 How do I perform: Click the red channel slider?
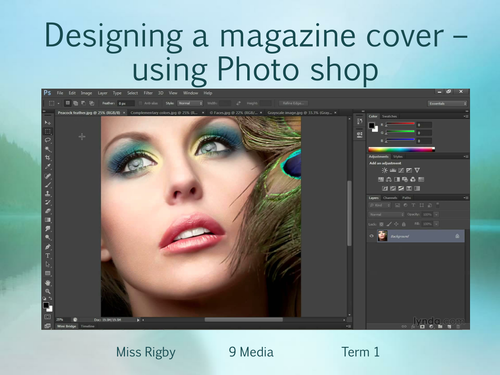pos(400,124)
